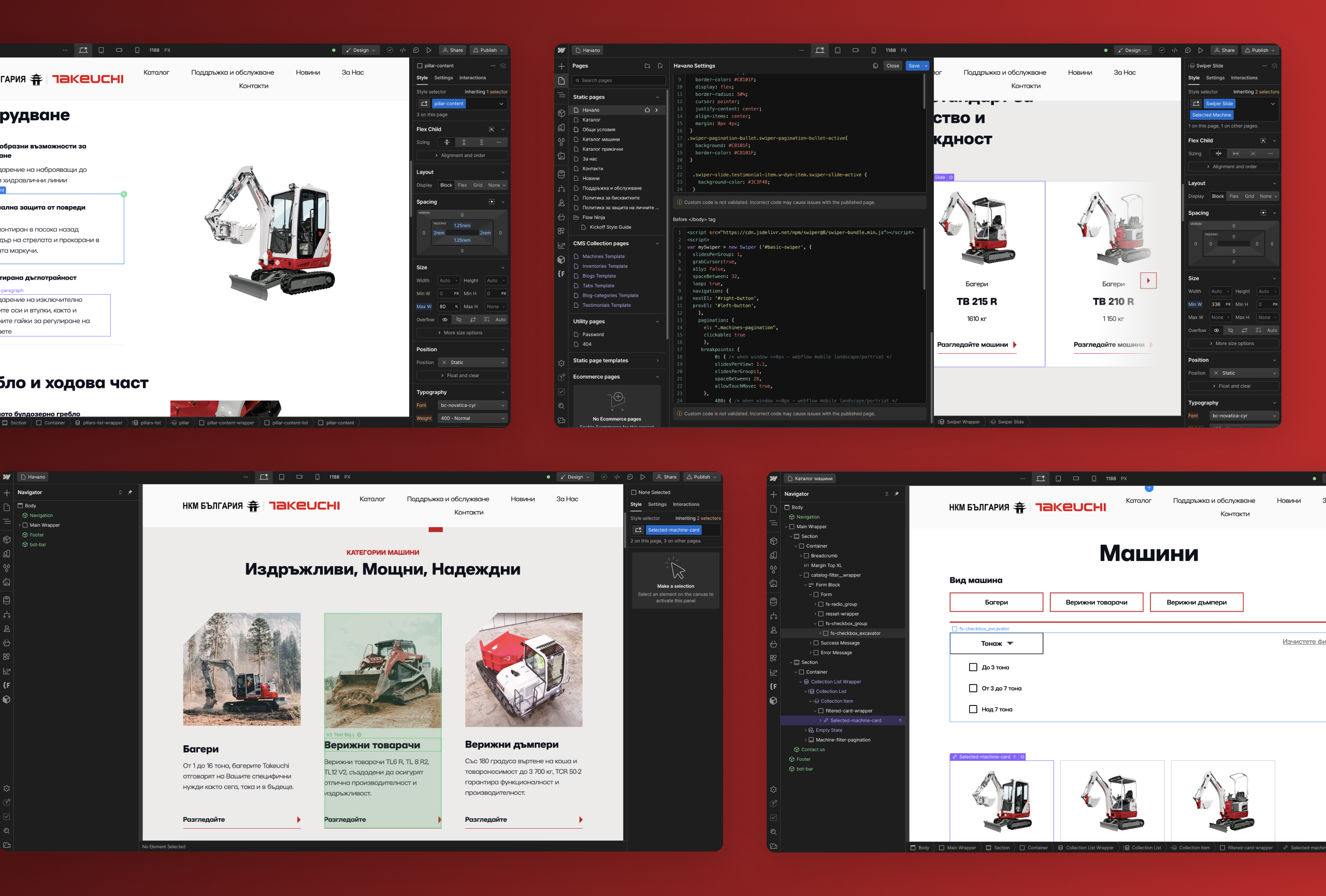The image size is (1326, 896).
Task: Click the Search pages input field
Action: pos(618,80)
